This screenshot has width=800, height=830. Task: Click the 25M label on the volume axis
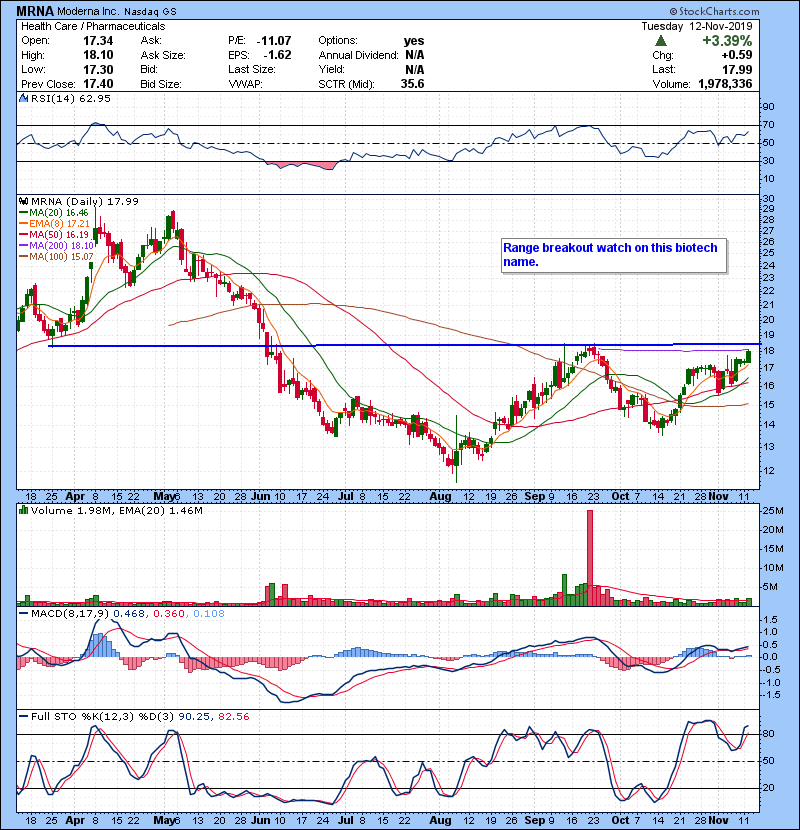[772, 511]
